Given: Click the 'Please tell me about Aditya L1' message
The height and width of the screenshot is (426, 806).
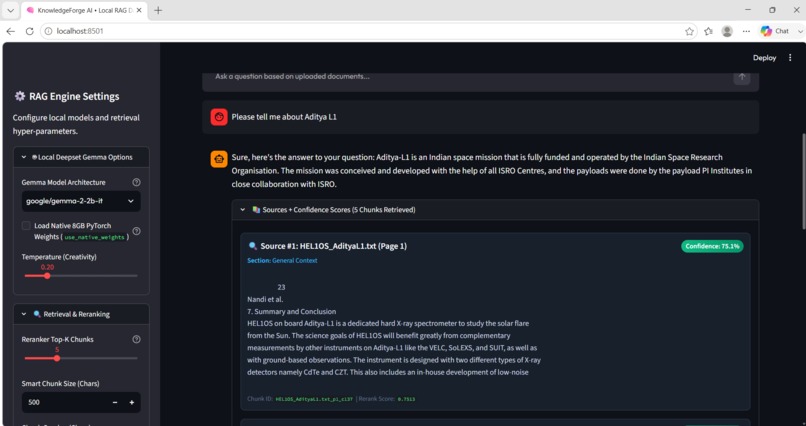Looking at the screenshot, I should [284, 117].
